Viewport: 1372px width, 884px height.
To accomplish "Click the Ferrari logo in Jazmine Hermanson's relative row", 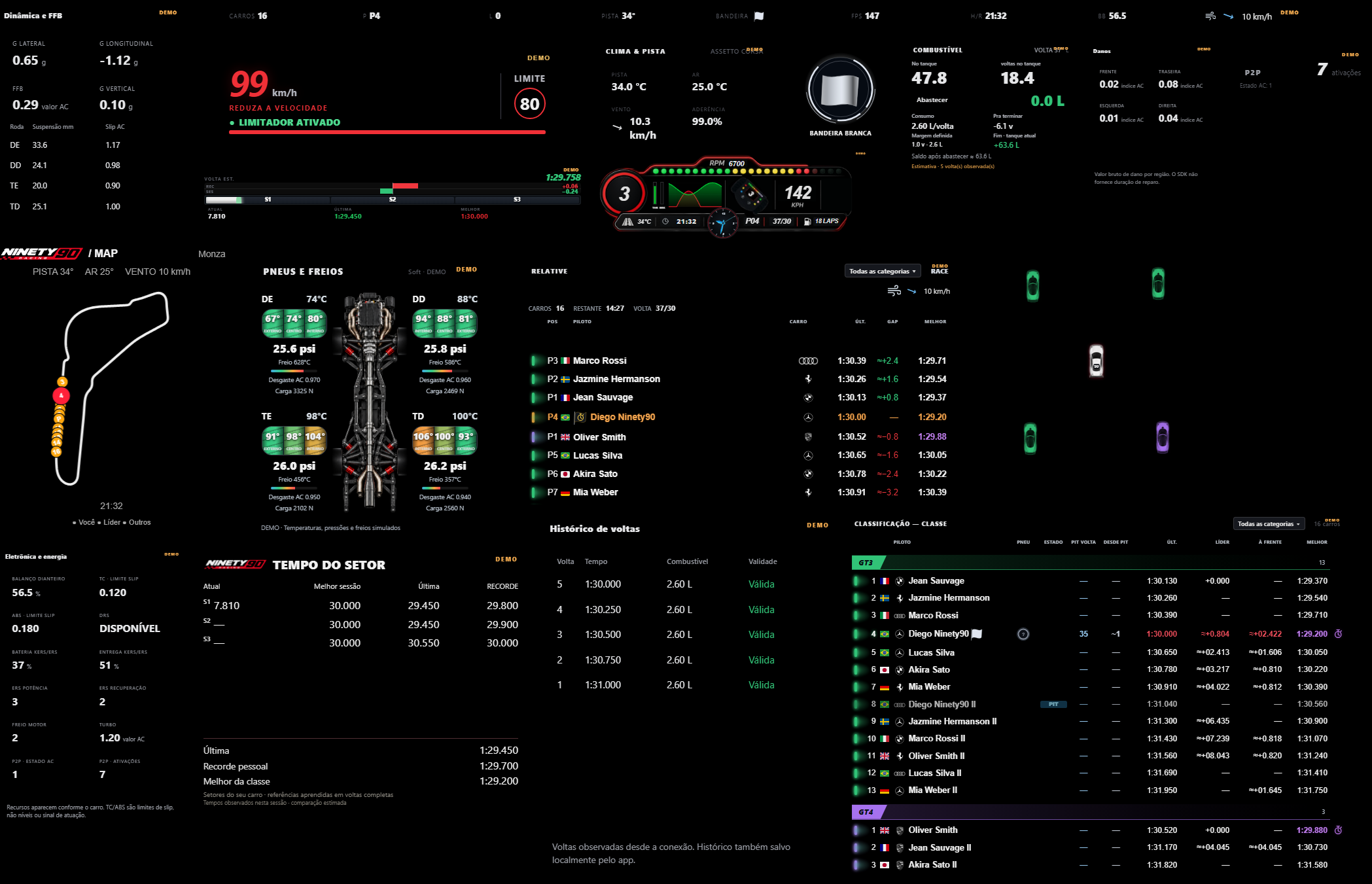I will pyautogui.click(x=808, y=379).
